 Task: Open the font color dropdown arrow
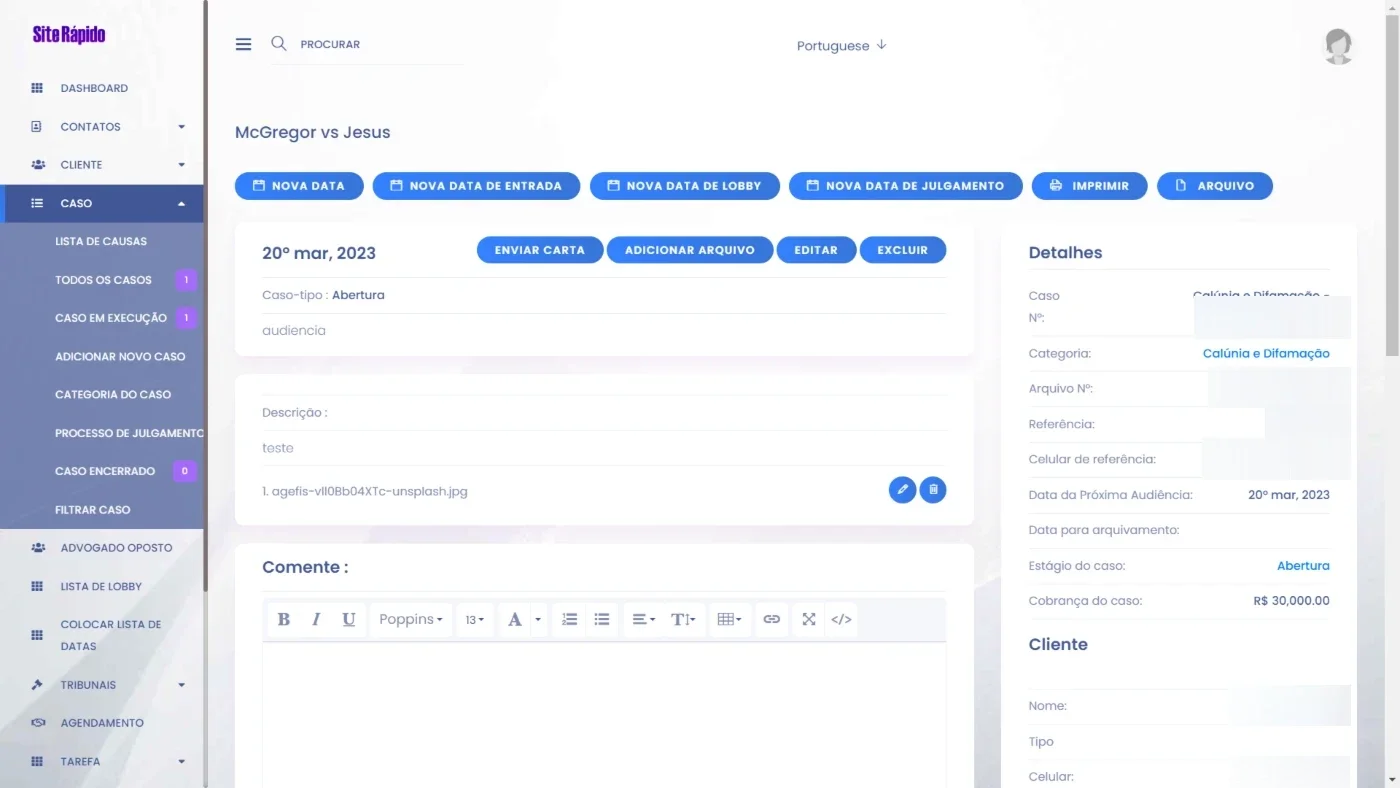tap(538, 619)
